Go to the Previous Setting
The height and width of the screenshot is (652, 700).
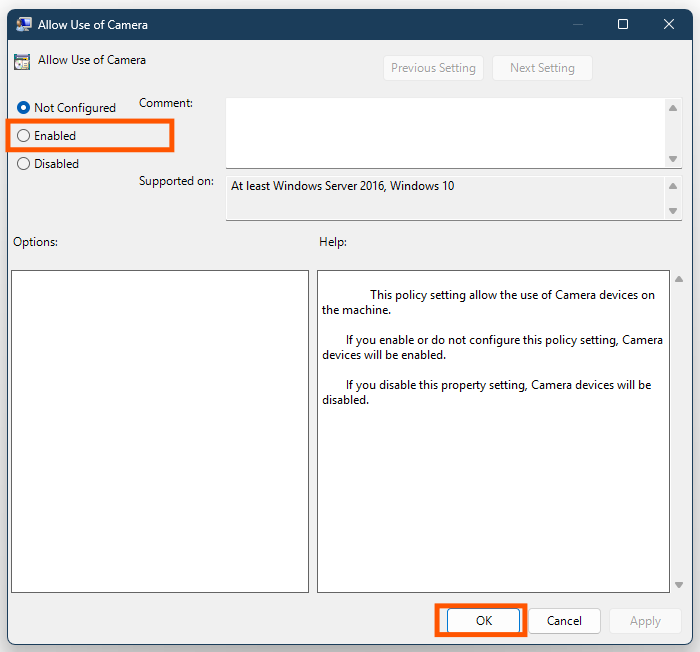click(x=433, y=68)
